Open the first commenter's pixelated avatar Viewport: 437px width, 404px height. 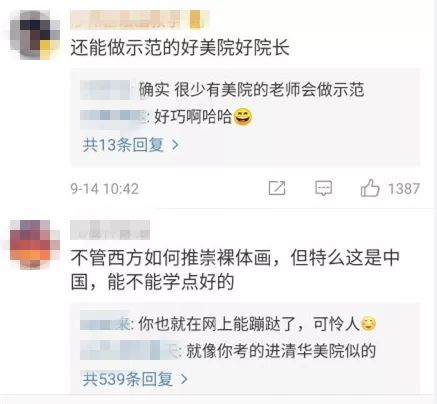pyautogui.click(x=35, y=35)
